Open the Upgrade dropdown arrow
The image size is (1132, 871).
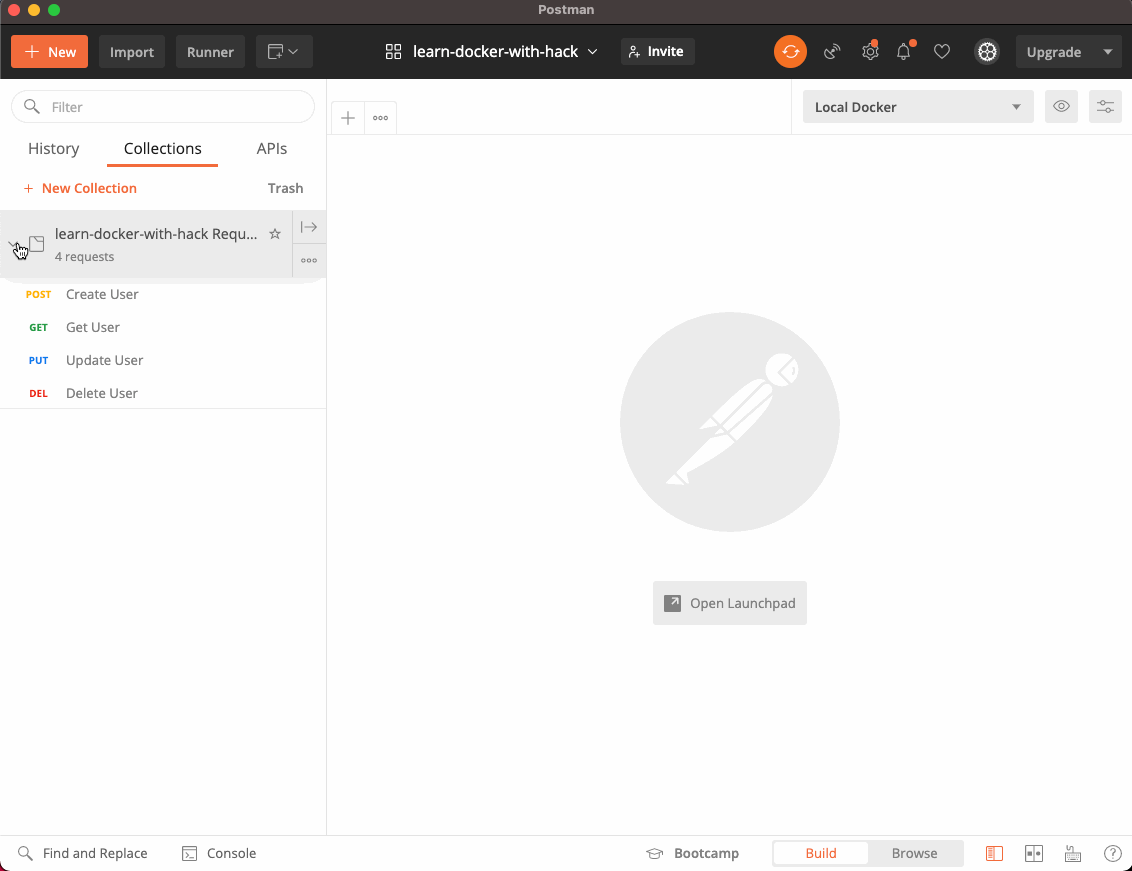(x=1107, y=52)
